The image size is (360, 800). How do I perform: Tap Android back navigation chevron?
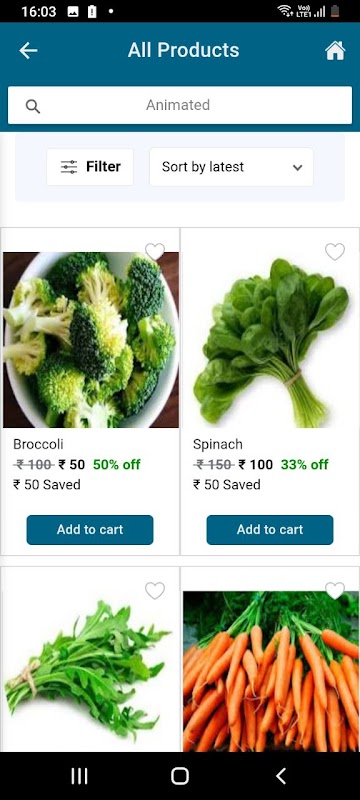[x=280, y=776]
